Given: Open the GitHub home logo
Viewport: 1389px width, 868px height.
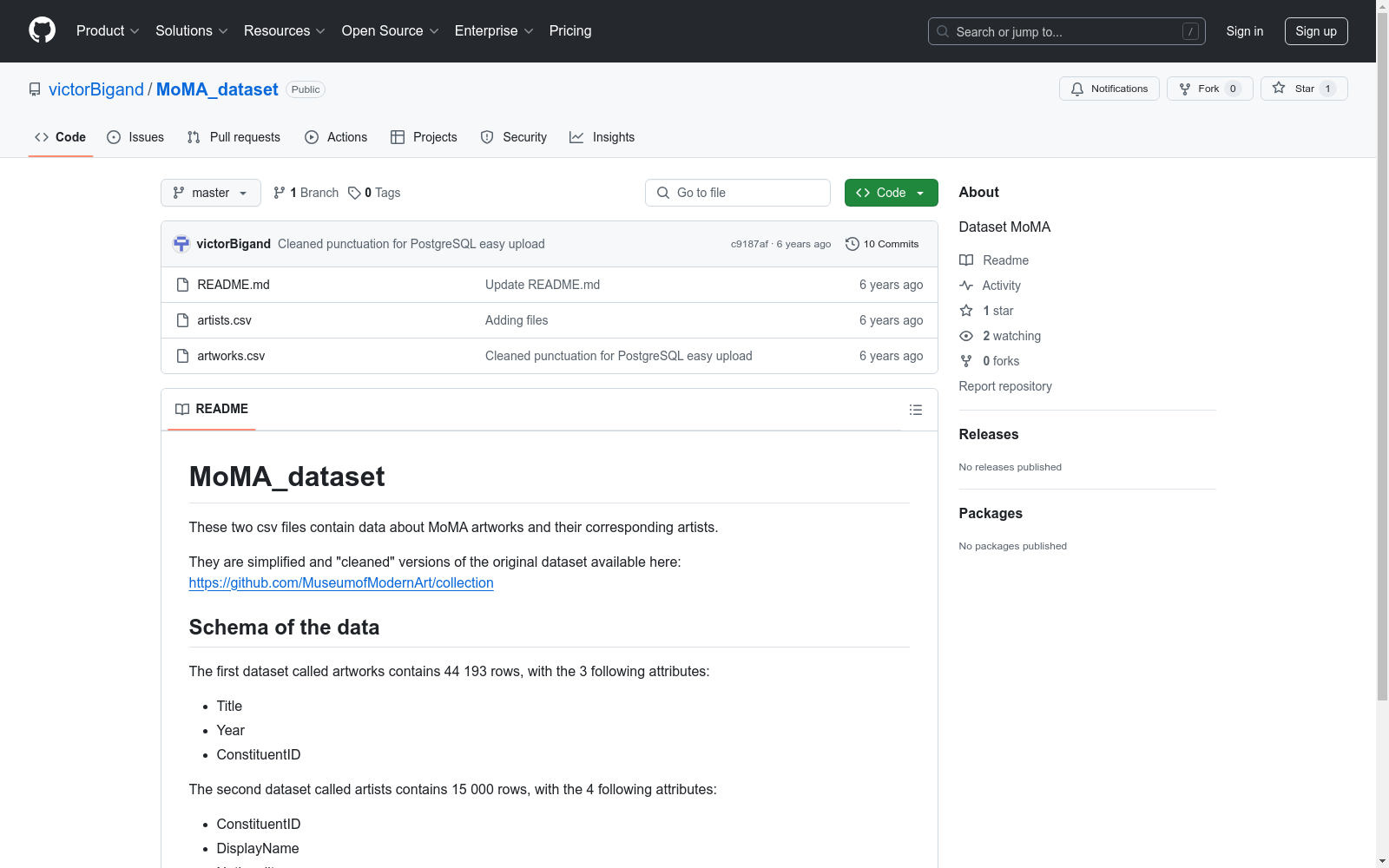Looking at the screenshot, I should pos(42,30).
